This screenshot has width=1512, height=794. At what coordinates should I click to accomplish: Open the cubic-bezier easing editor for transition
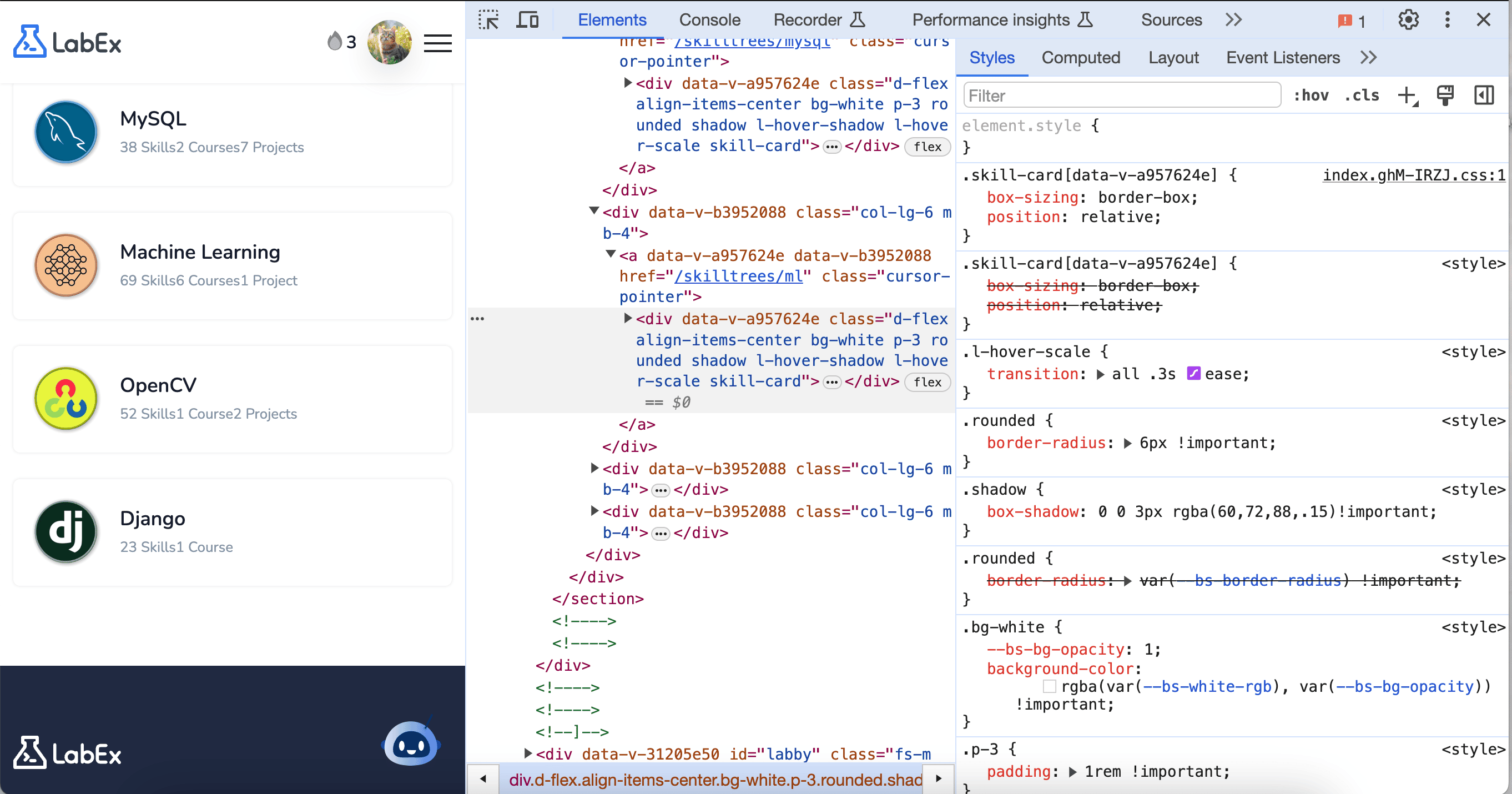[x=1195, y=374]
